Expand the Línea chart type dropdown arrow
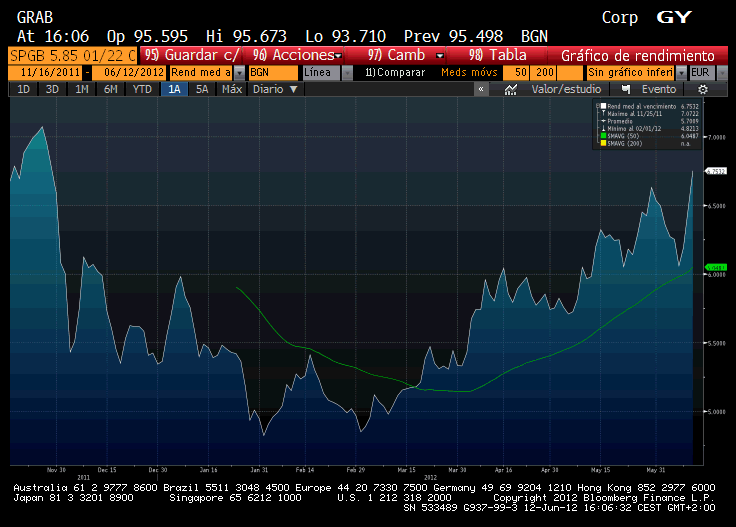This screenshot has height=527, width=736. pos(347,73)
